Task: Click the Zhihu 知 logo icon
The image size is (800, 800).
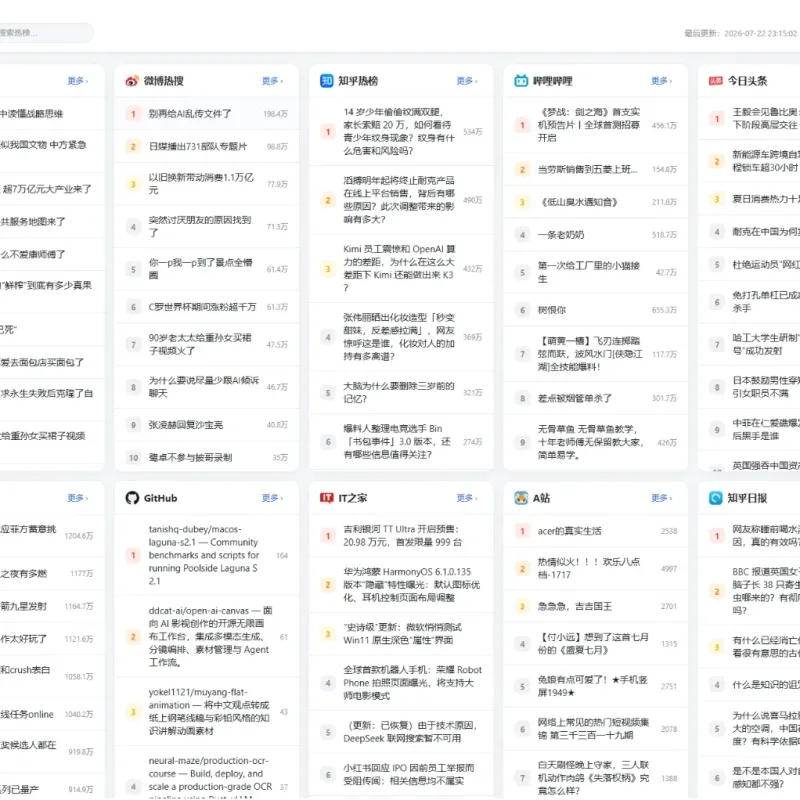Action: (327, 81)
